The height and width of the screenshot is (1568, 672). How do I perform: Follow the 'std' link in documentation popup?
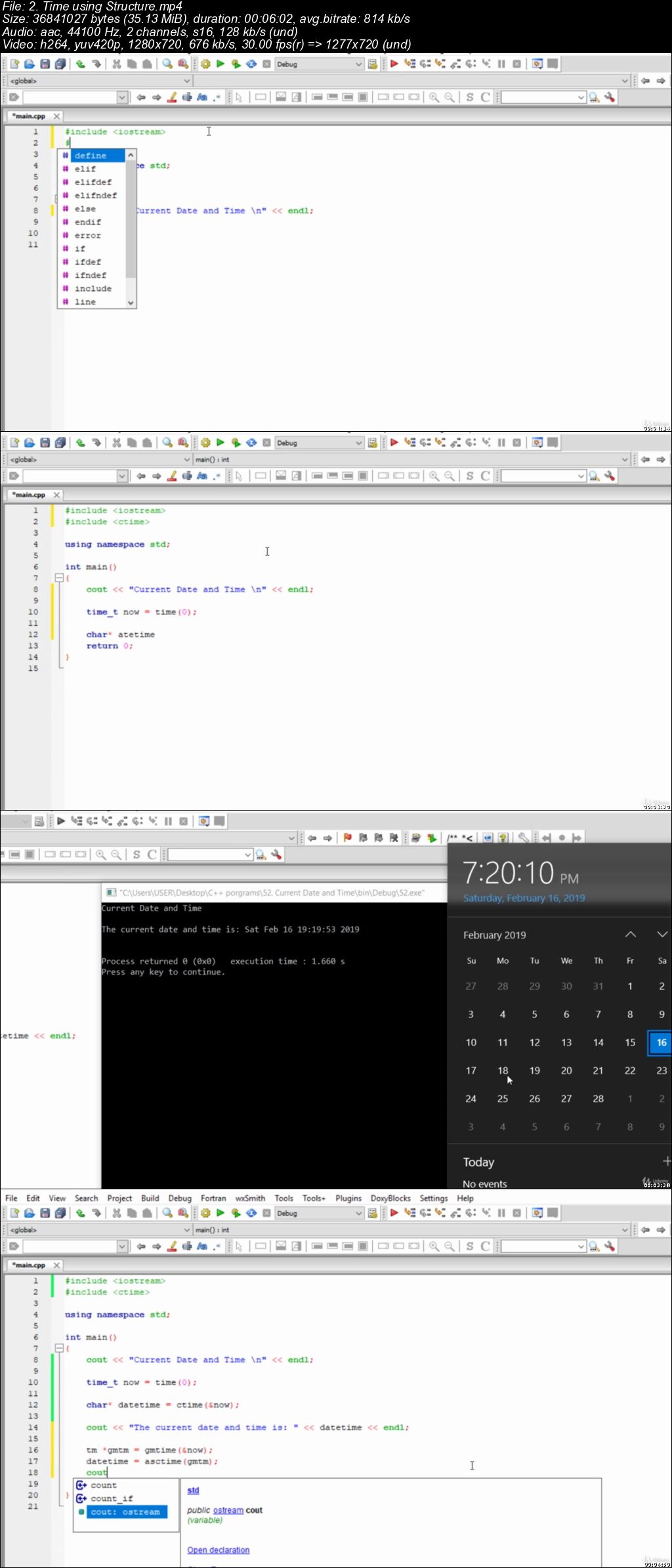tap(193, 1491)
